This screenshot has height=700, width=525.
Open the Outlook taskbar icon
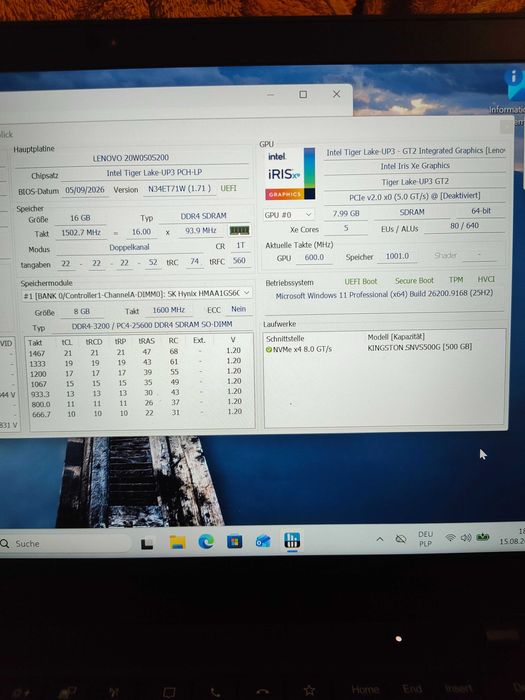(263, 541)
